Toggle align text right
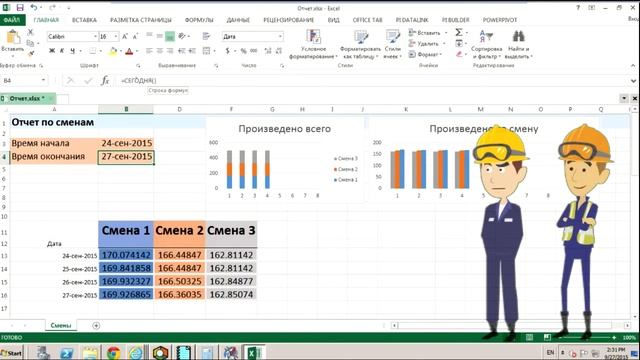This screenshot has height=360, width=640. (170, 51)
